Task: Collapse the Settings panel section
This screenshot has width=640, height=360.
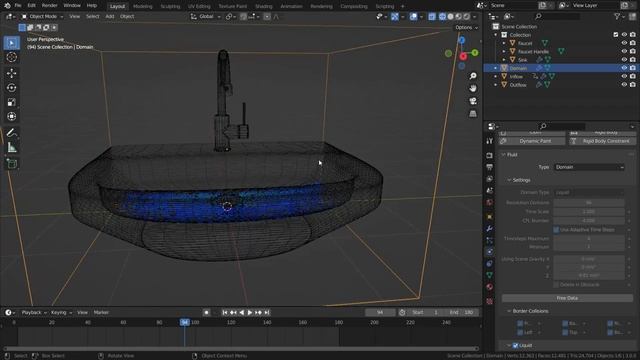Action: [509, 180]
